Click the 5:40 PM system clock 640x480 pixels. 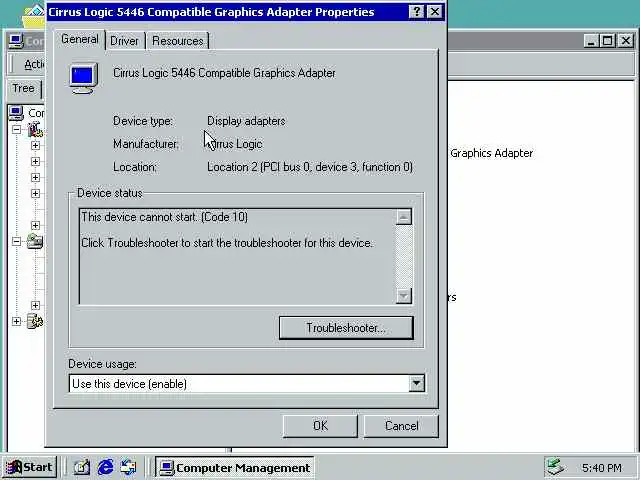pos(602,468)
